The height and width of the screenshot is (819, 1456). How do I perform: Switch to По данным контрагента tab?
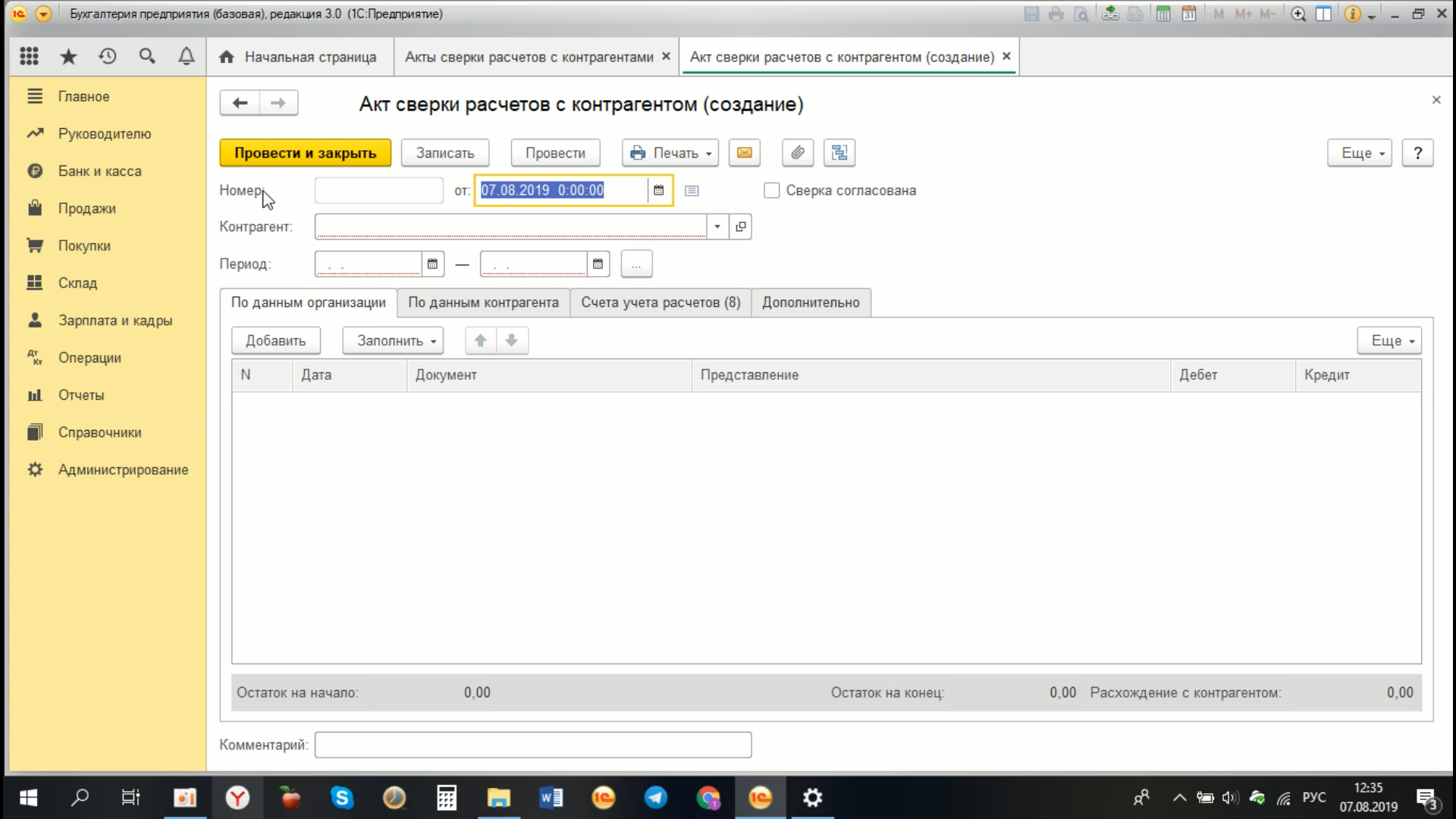tap(483, 303)
